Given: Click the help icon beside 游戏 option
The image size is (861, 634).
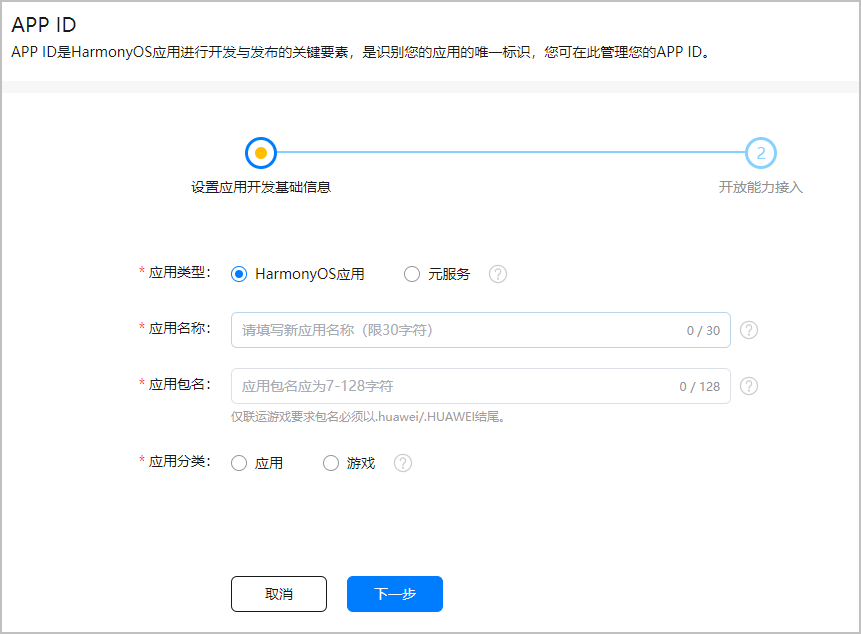Looking at the screenshot, I should click(403, 463).
